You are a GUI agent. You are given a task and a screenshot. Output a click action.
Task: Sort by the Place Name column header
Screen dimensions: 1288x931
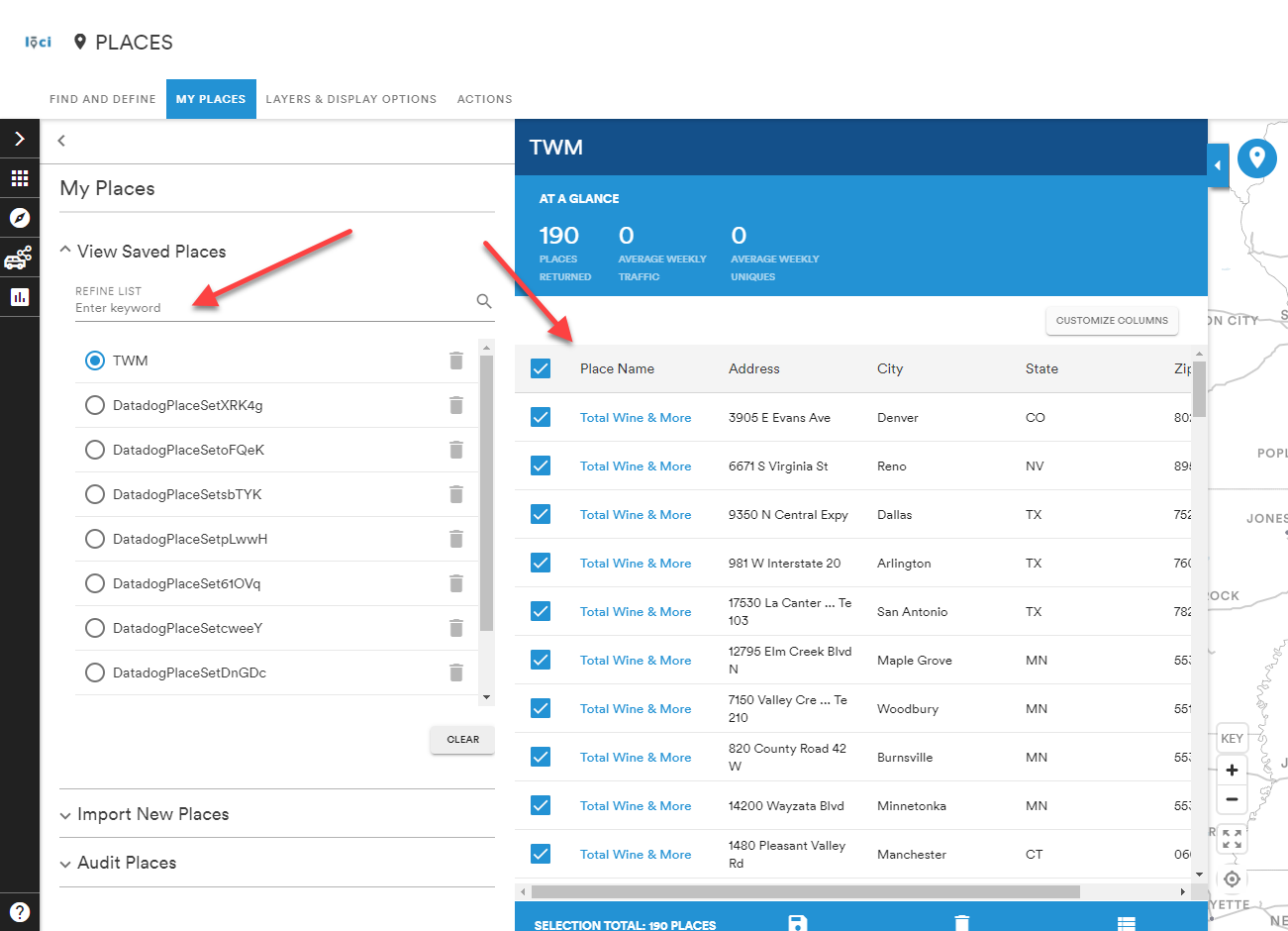click(617, 368)
